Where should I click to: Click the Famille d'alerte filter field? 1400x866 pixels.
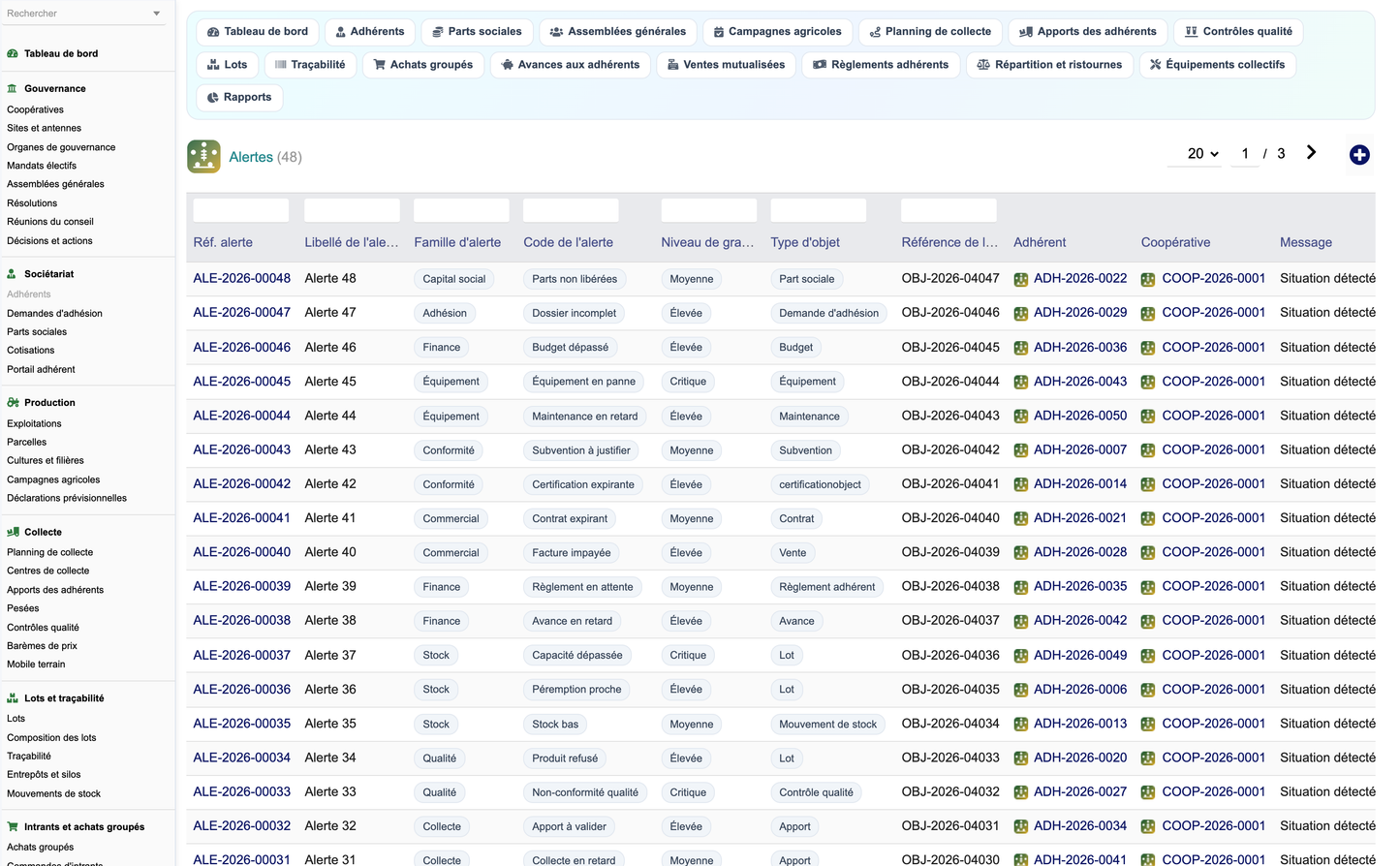(x=461, y=210)
